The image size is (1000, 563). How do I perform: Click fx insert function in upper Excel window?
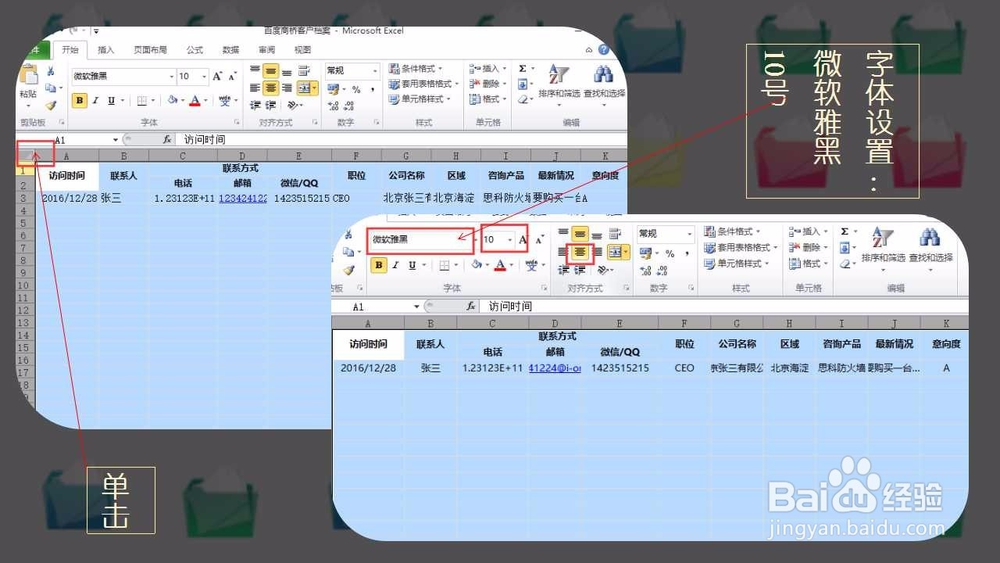(167, 139)
